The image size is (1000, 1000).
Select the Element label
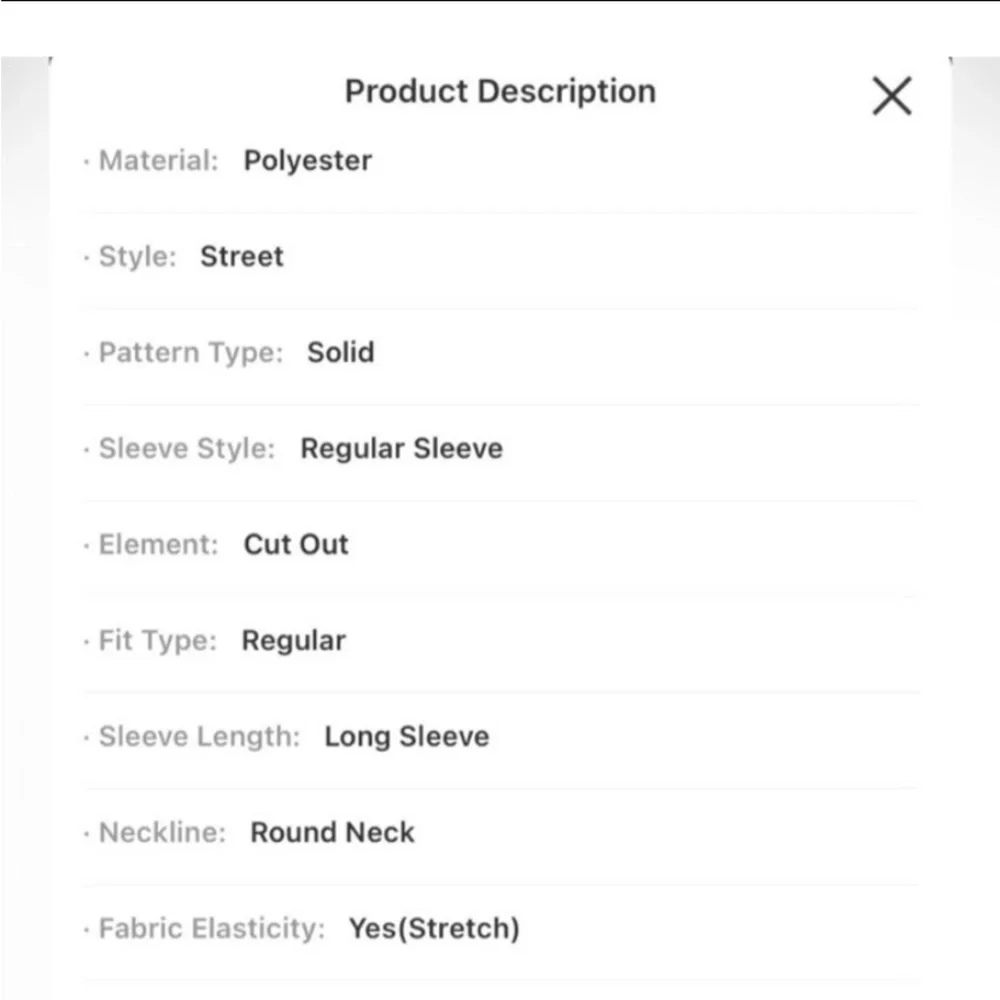click(x=158, y=545)
